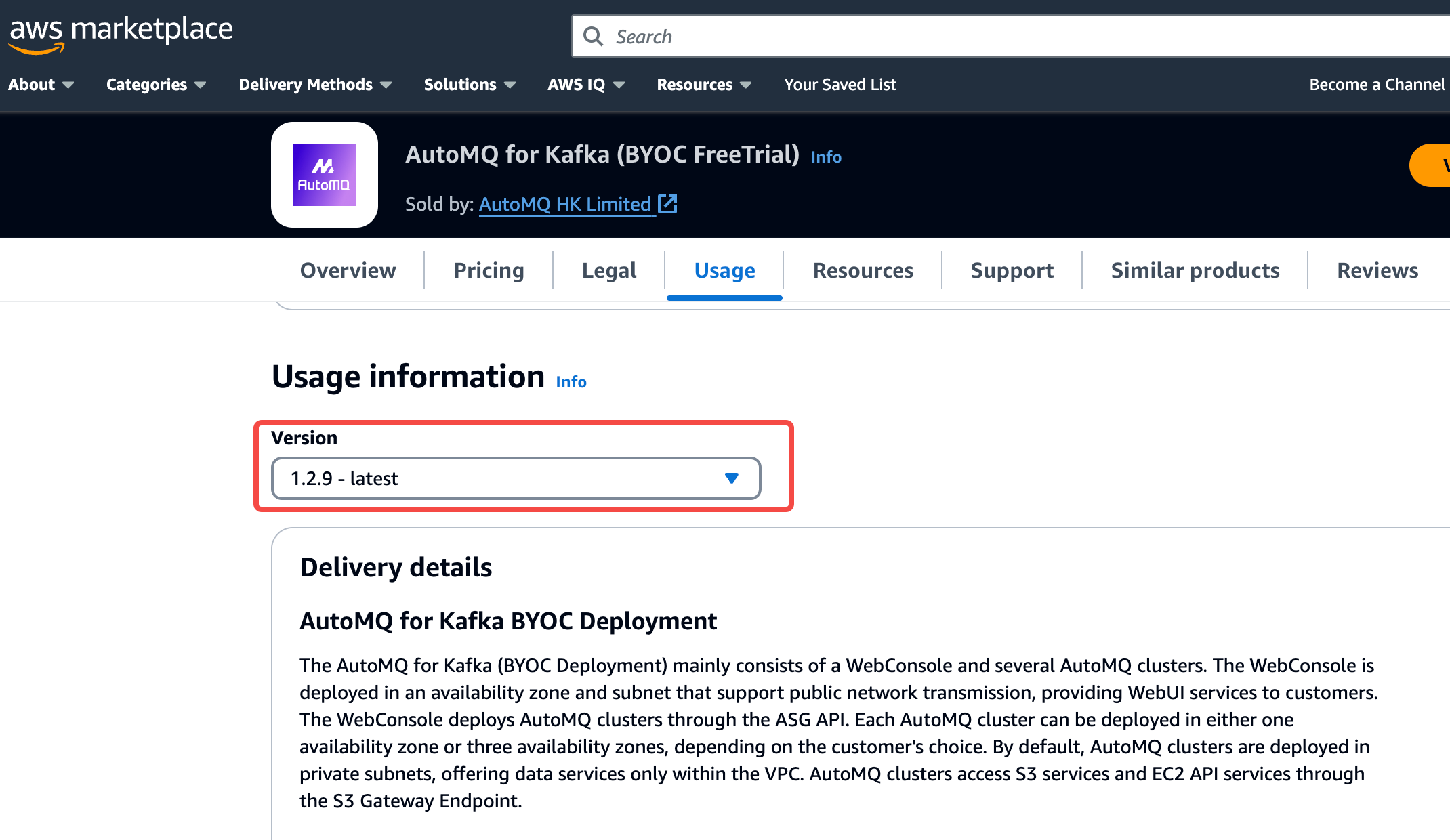Expand the About menu

click(x=41, y=85)
